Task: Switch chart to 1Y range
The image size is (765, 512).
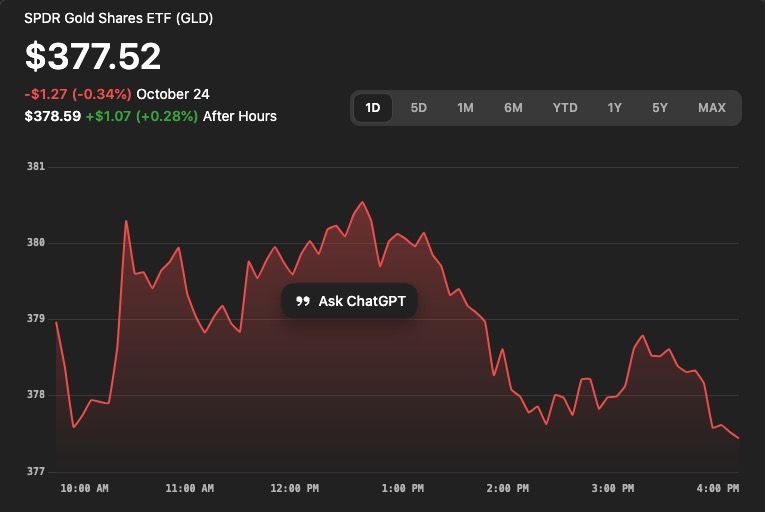Action: coord(614,108)
